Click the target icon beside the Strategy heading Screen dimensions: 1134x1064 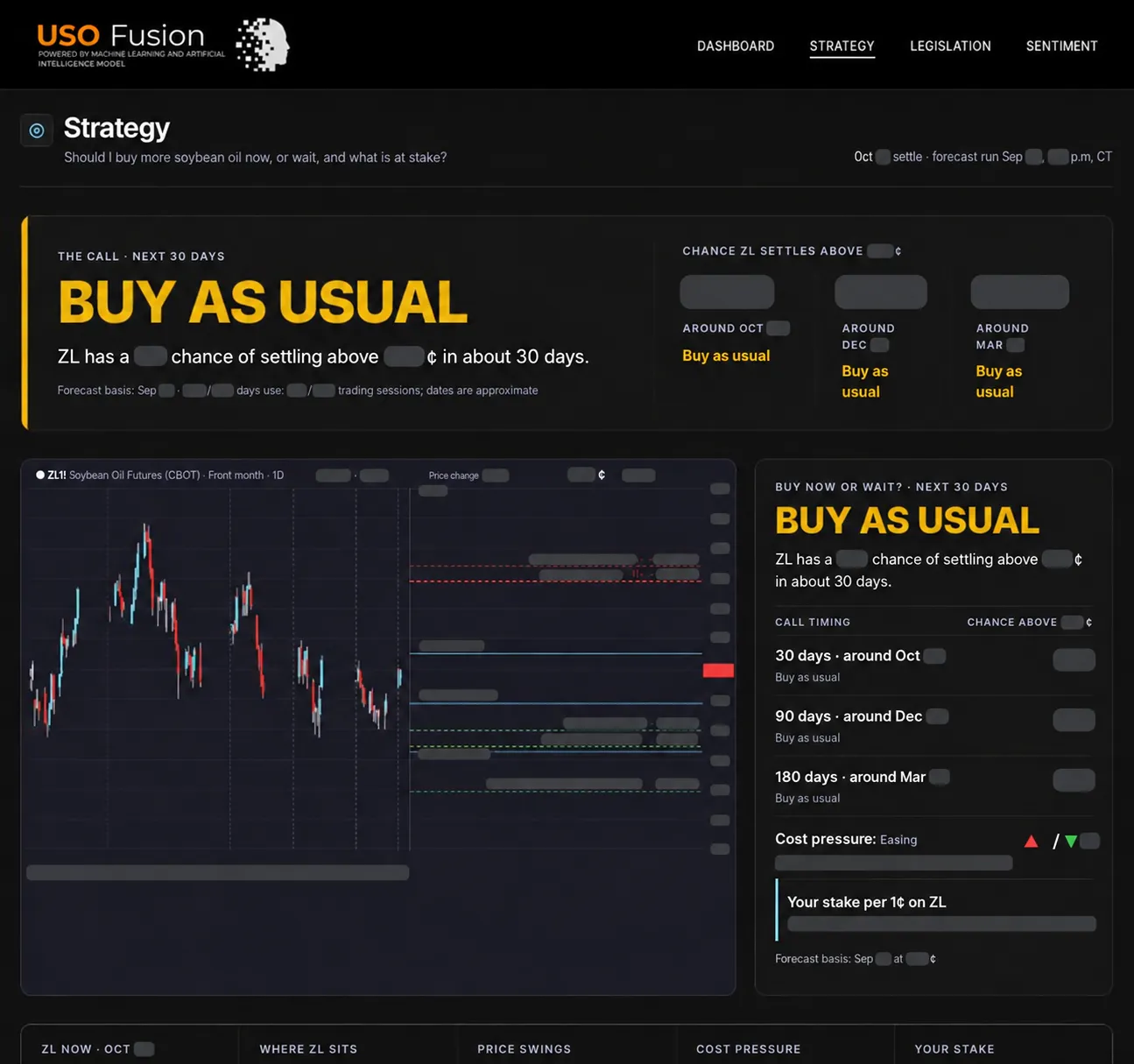pos(37,130)
